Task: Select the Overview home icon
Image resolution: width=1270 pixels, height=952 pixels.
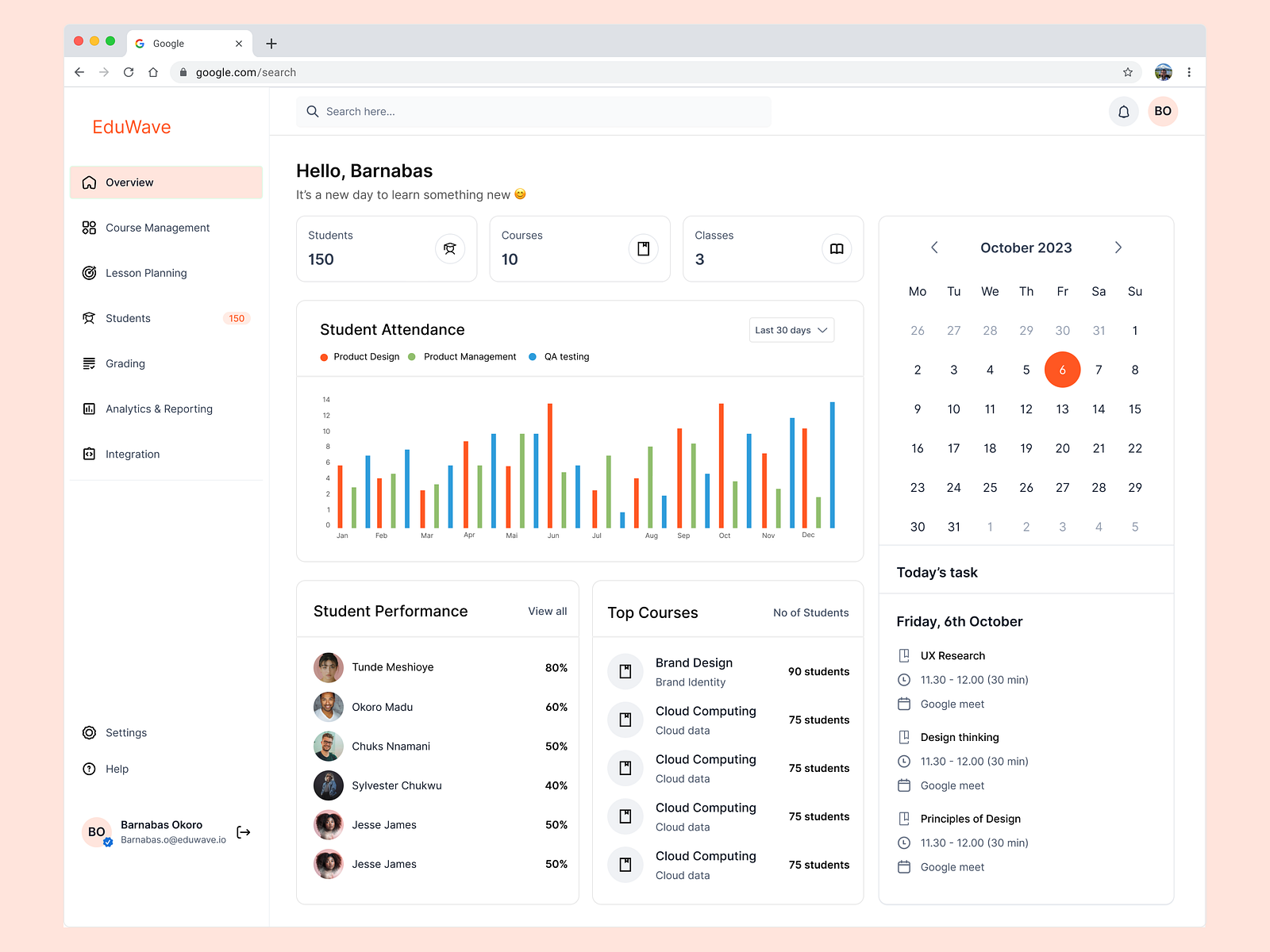Action: point(90,182)
